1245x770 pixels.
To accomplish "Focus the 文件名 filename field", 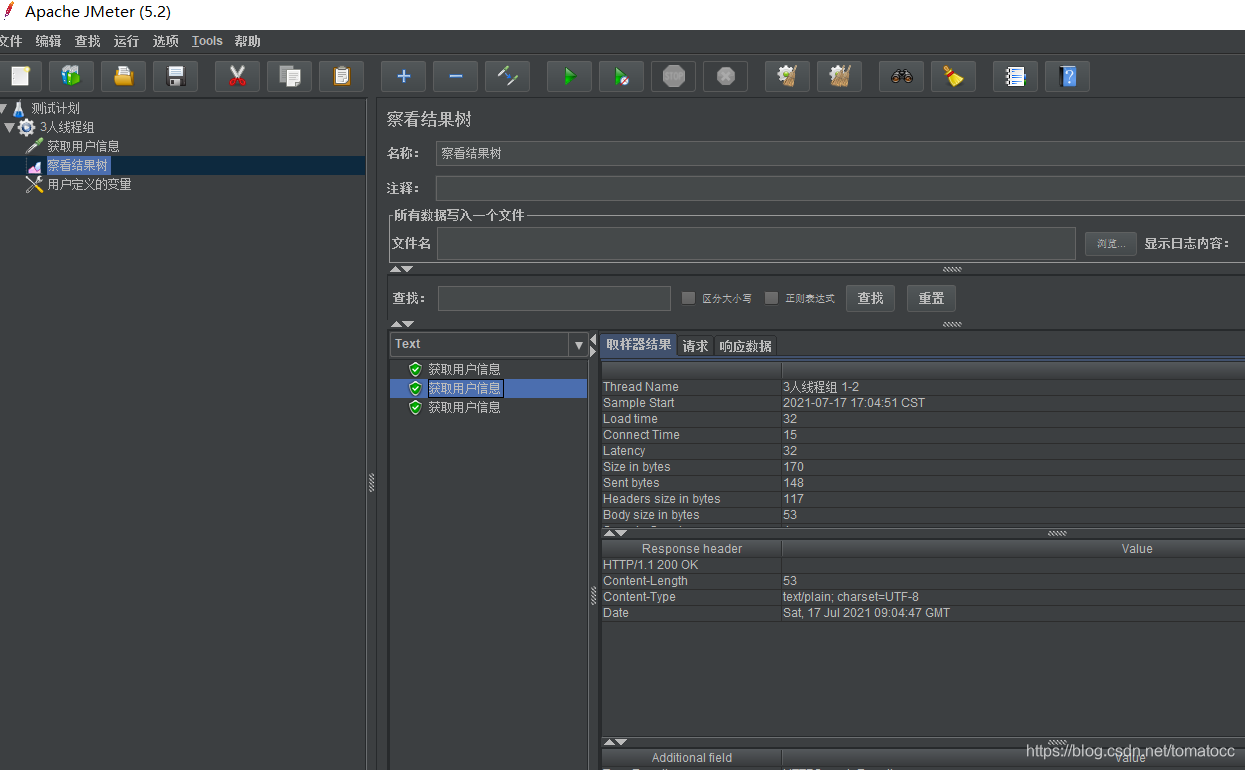I will click(x=756, y=243).
